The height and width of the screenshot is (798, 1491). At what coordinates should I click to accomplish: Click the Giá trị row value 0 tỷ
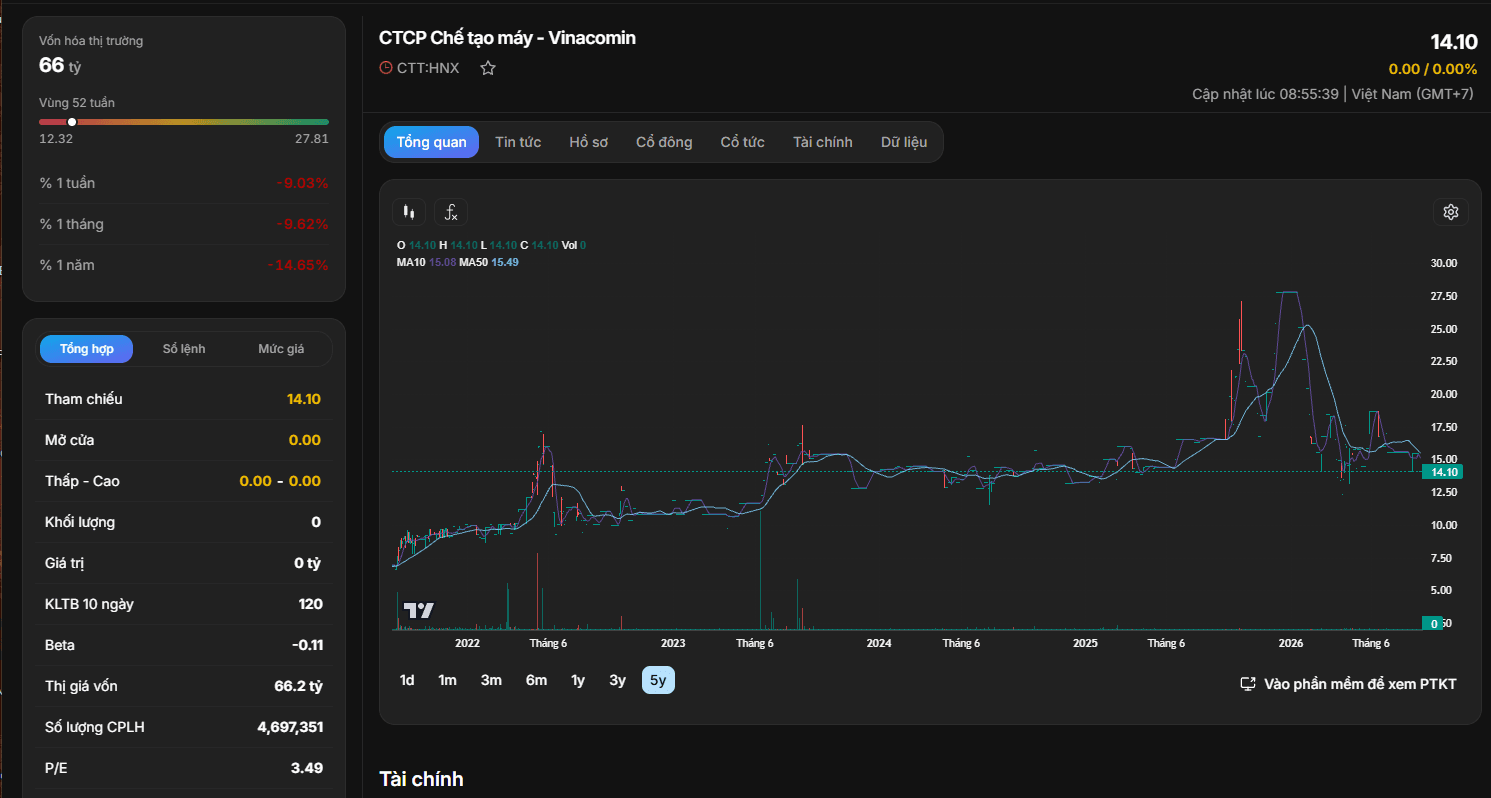click(308, 563)
